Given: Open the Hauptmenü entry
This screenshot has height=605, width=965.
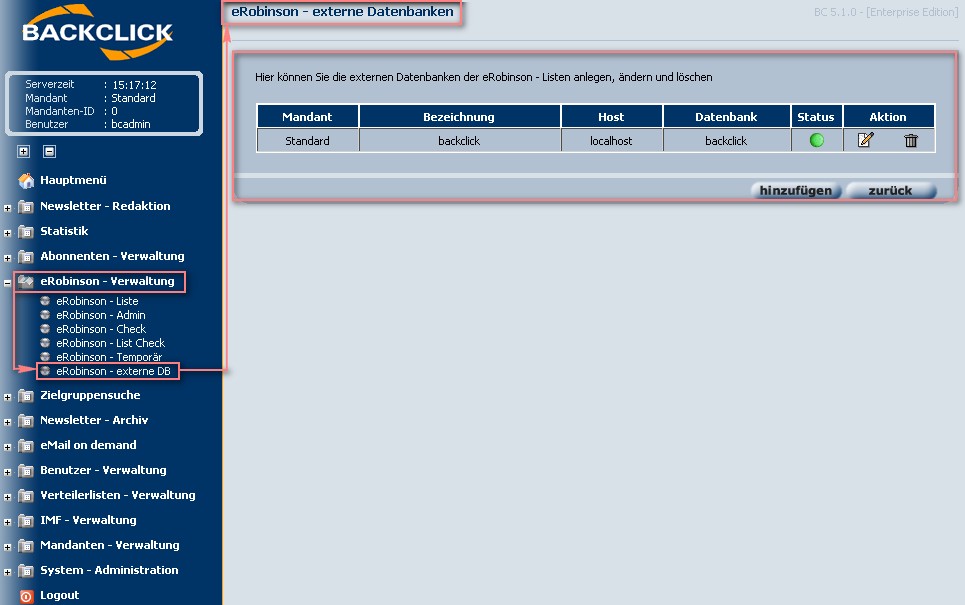Looking at the screenshot, I should point(73,180).
